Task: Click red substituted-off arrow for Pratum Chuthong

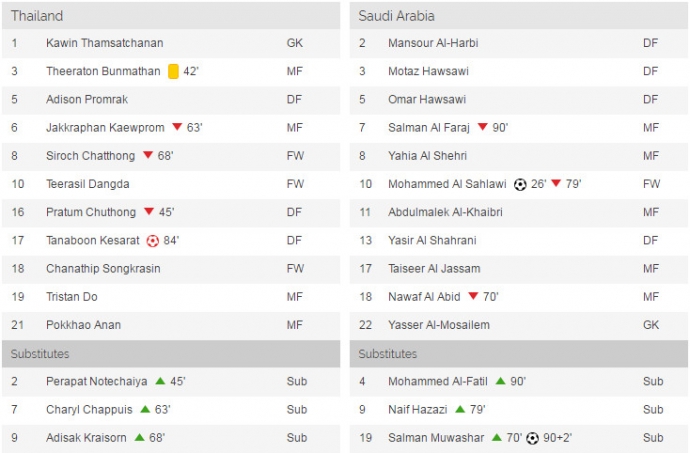Action: tap(148, 212)
